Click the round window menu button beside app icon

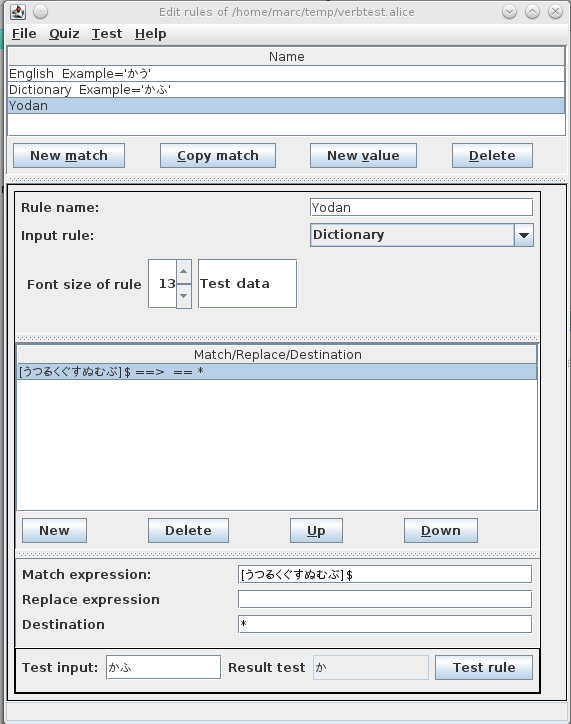pos(41,12)
